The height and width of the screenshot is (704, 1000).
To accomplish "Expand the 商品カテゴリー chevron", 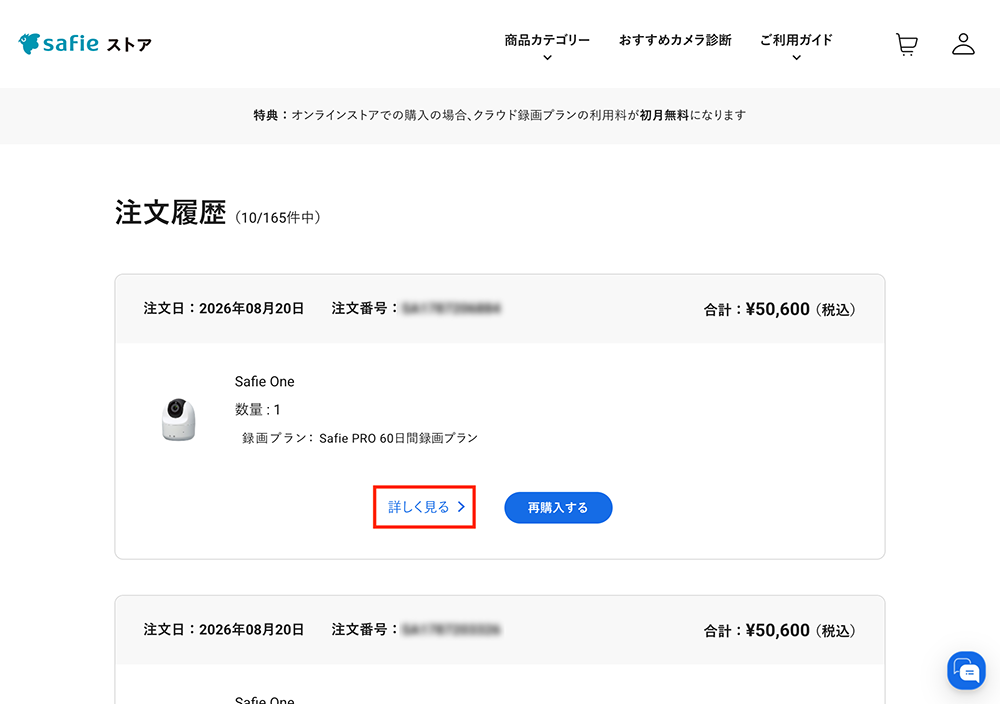I will [547, 58].
